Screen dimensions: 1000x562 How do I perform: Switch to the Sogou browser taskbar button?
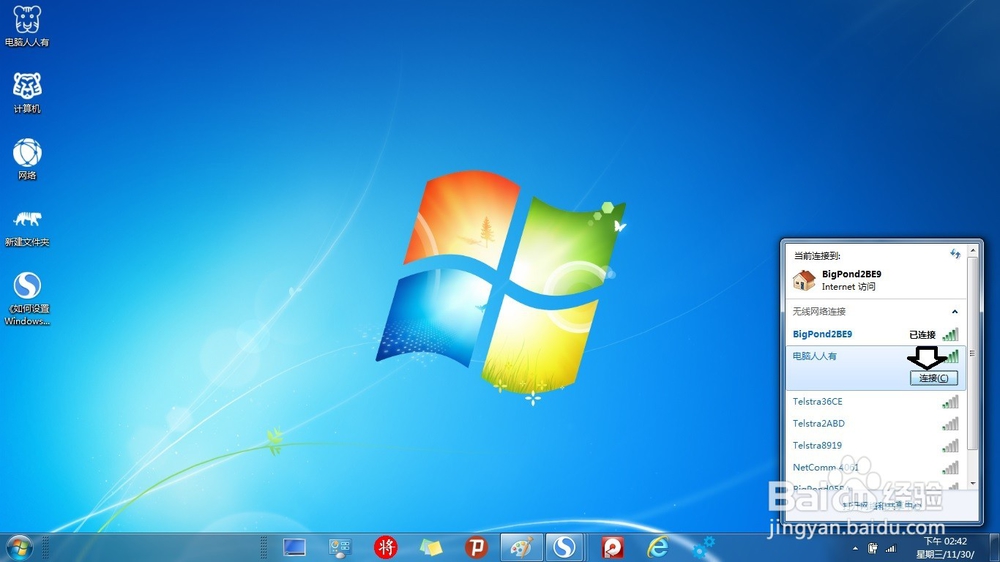[x=564, y=547]
